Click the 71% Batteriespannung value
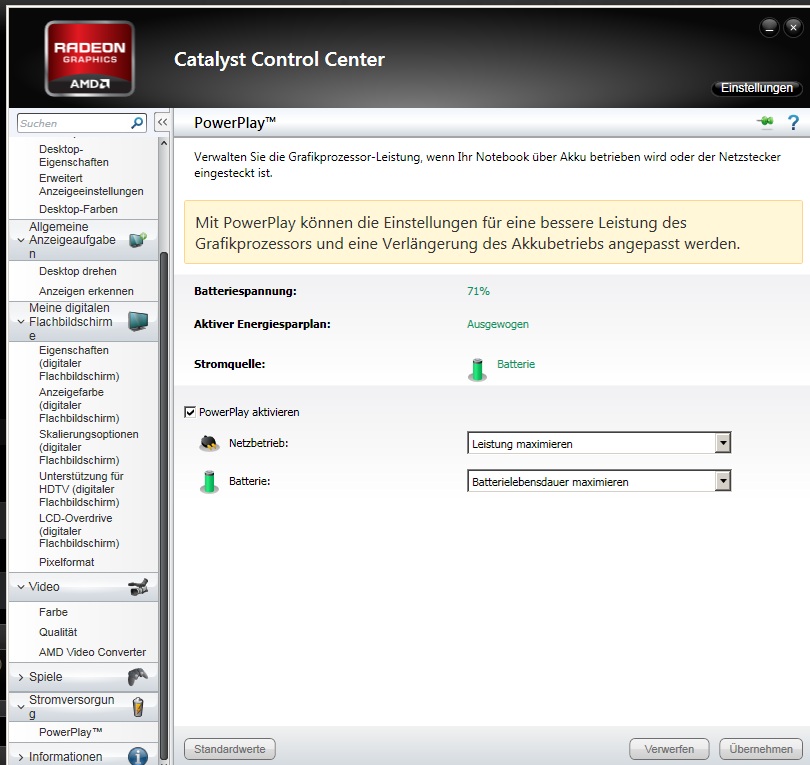 [478, 291]
